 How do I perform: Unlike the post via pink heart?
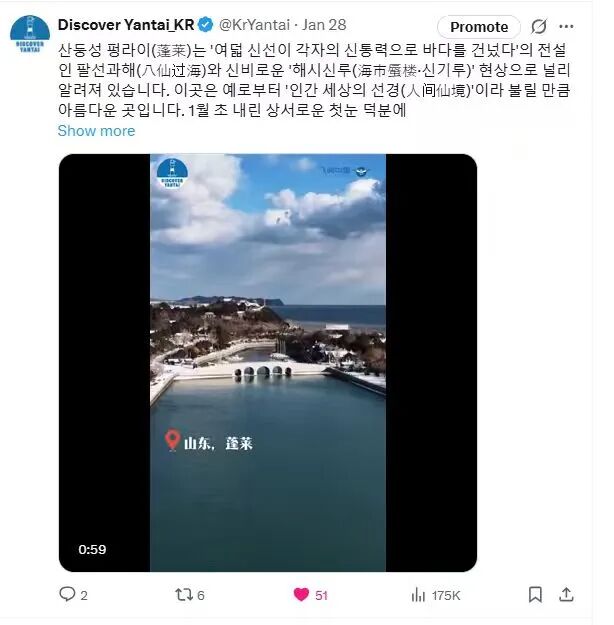(301, 595)
